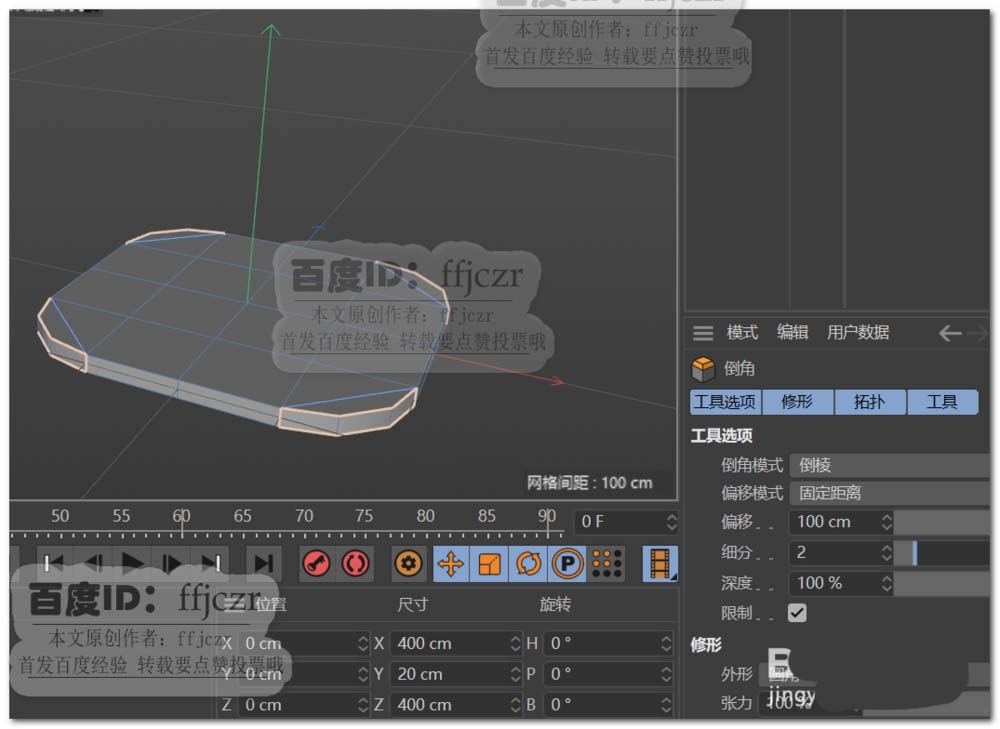Viewport: 1000px width, 729px height.
Task: Click the 深度 slider track
Action: click(942, 583)
